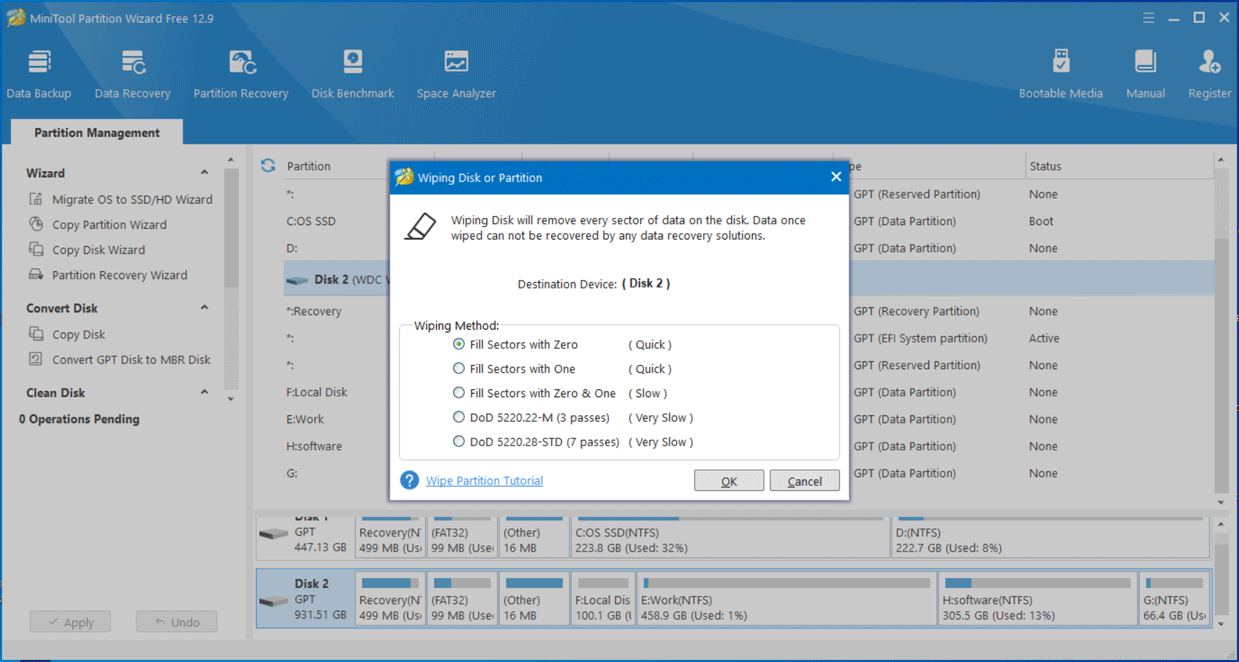
Task: Click the Disk 2 drive icon in disk map
Action: pyautogui.click(x=273, y=601)
